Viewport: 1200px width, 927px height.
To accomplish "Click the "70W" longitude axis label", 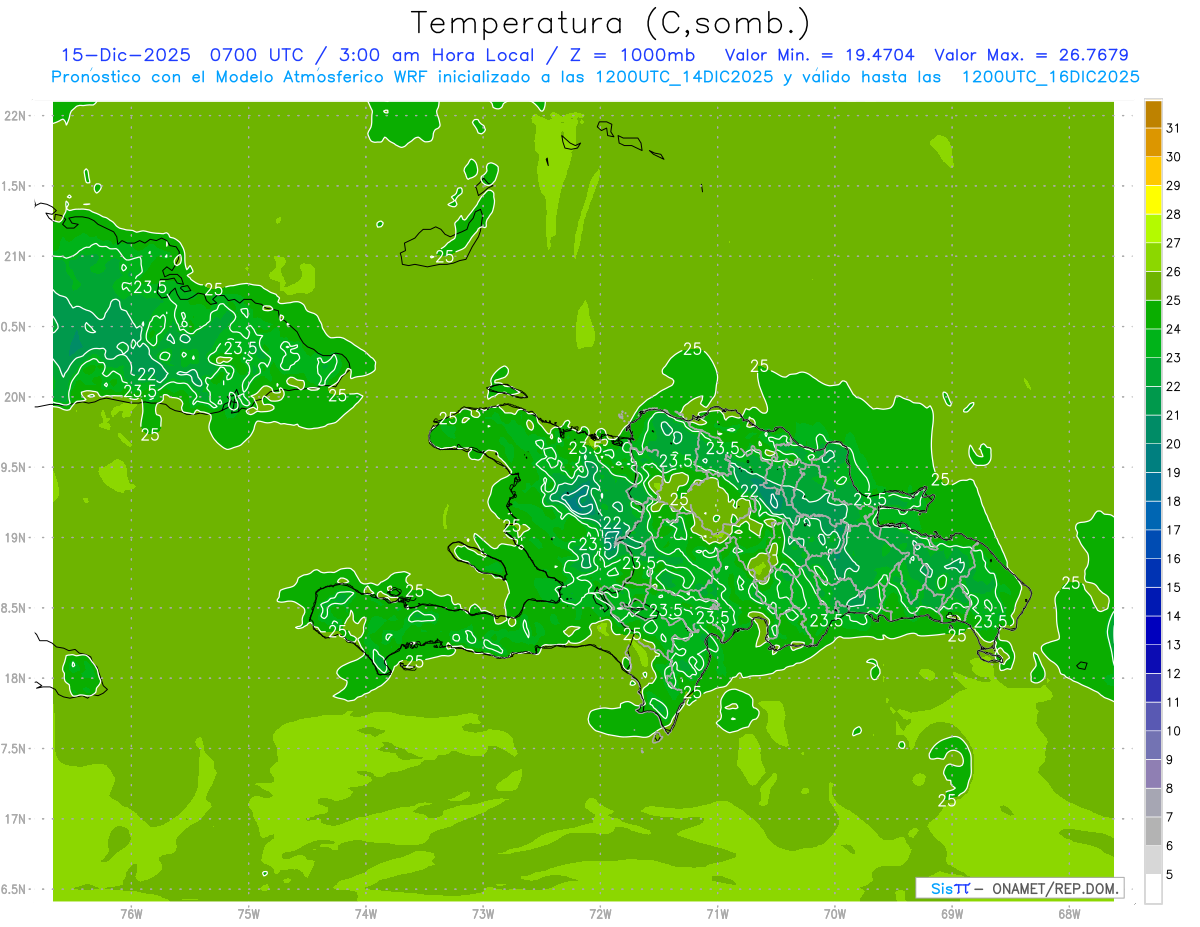I will click(835, 912).
